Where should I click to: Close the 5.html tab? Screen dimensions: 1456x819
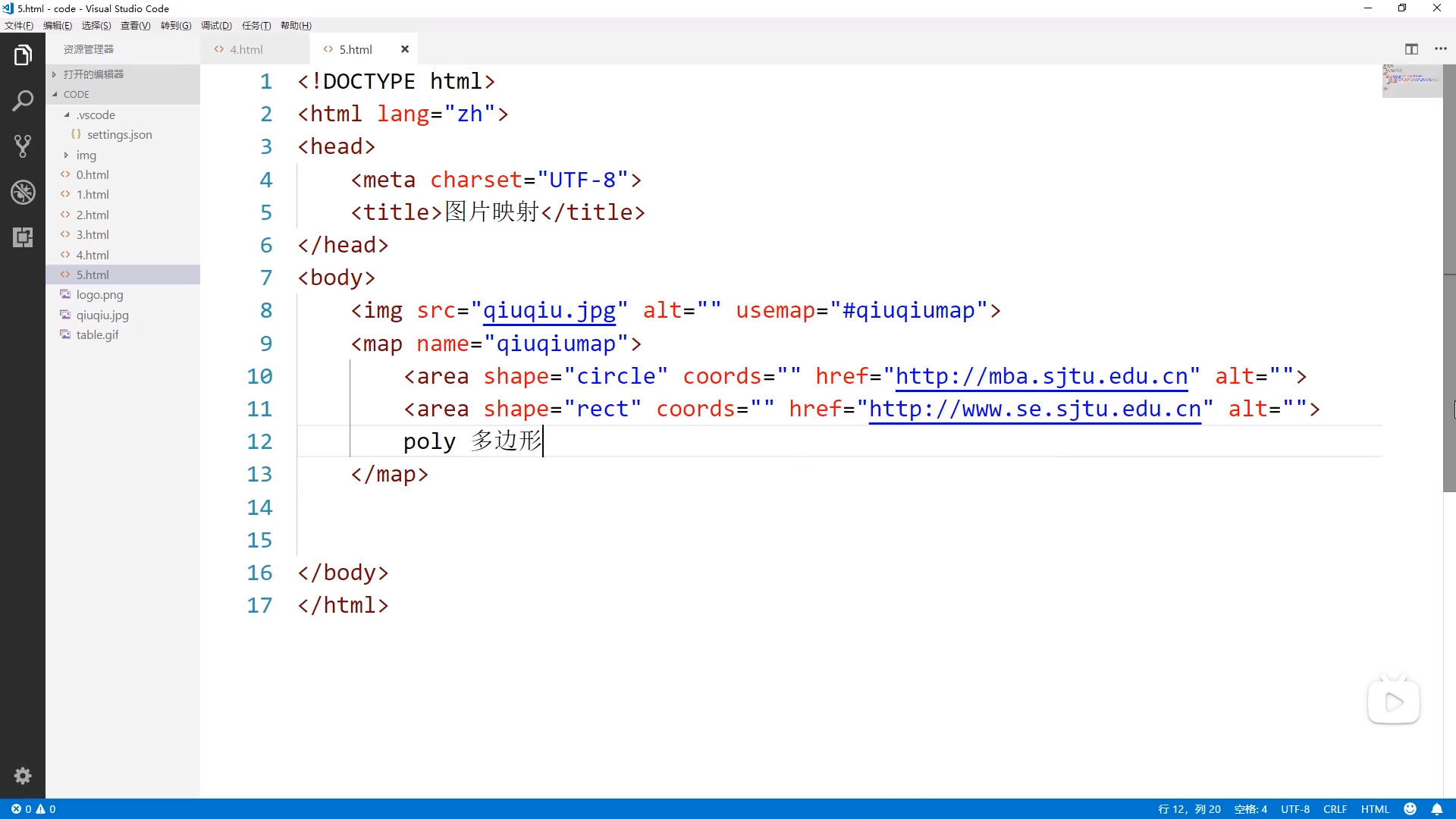(405, 49)
